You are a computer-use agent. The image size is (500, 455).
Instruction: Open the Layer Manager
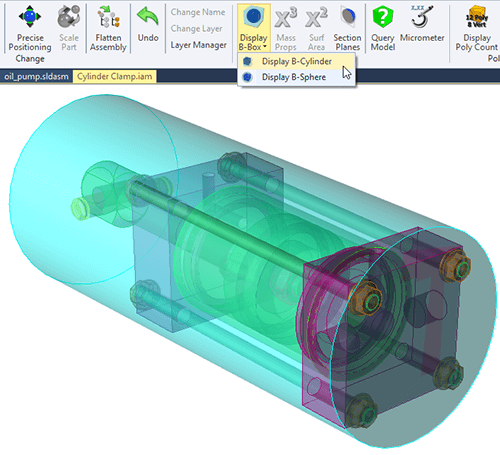(199, 45)
